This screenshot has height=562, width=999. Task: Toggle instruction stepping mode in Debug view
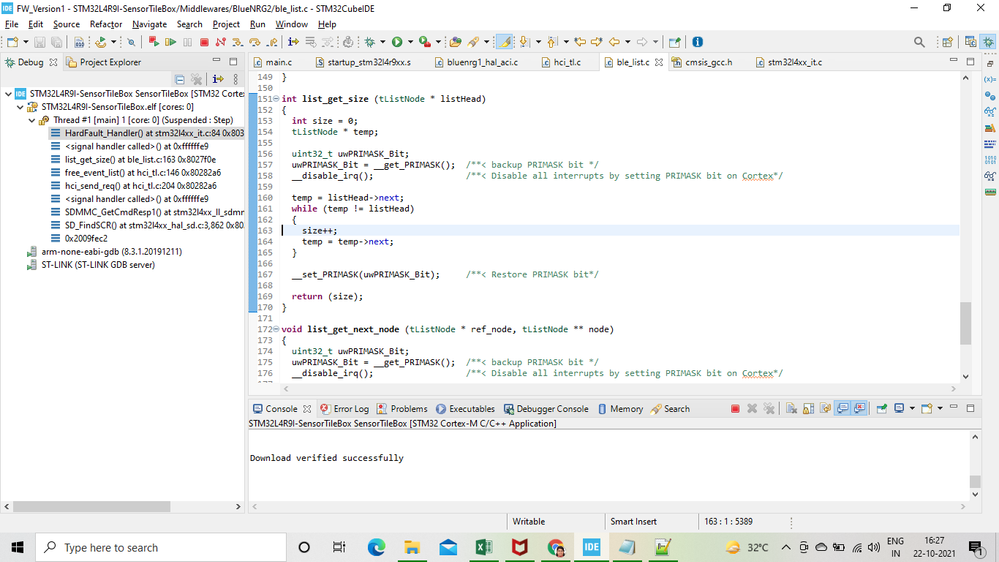point(218,80)
